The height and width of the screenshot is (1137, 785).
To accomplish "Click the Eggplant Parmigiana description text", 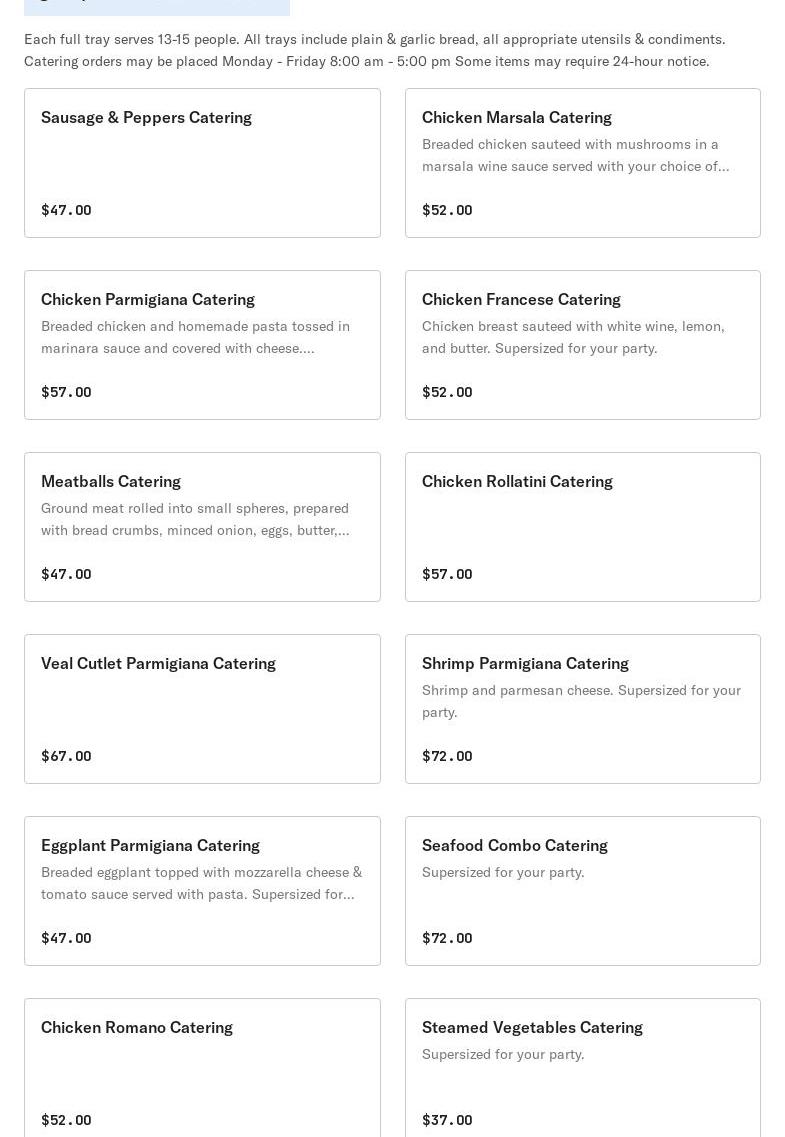I will tap(201, 883).
